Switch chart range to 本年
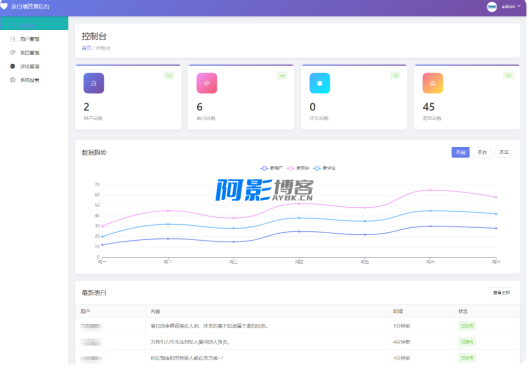The width and height of the screenshot is (529, 380). pyautogui.click(x=504, y=152)
